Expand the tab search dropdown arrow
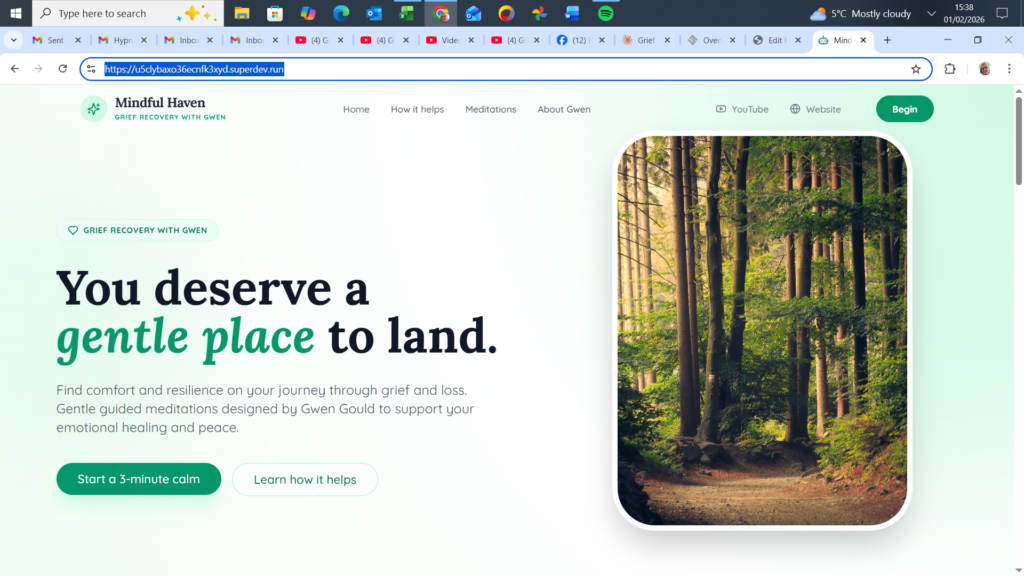Viewport: 1024px width, 576px height. pyautogui.click(x=14, y=40)
